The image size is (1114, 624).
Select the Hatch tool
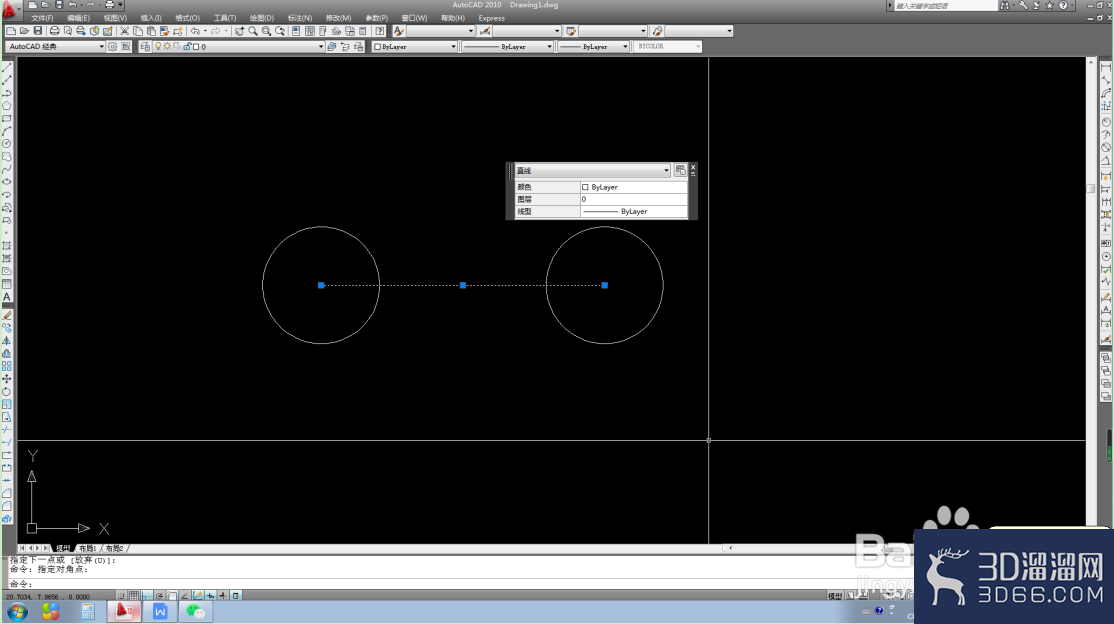[x=7, y=245]
